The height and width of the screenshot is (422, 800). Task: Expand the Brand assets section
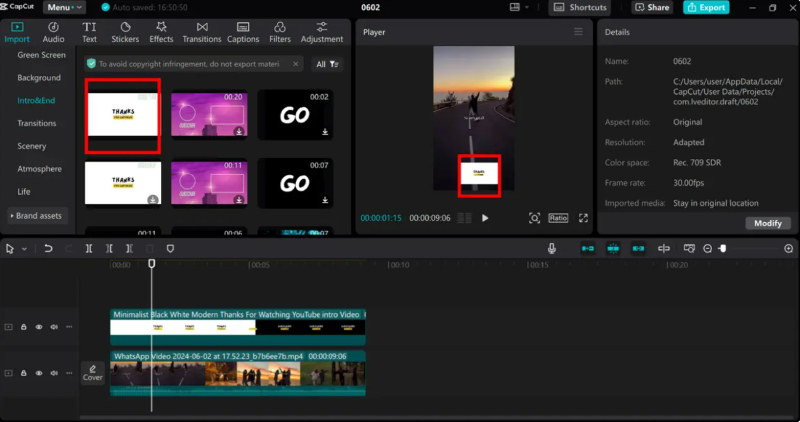pos(36,215)
